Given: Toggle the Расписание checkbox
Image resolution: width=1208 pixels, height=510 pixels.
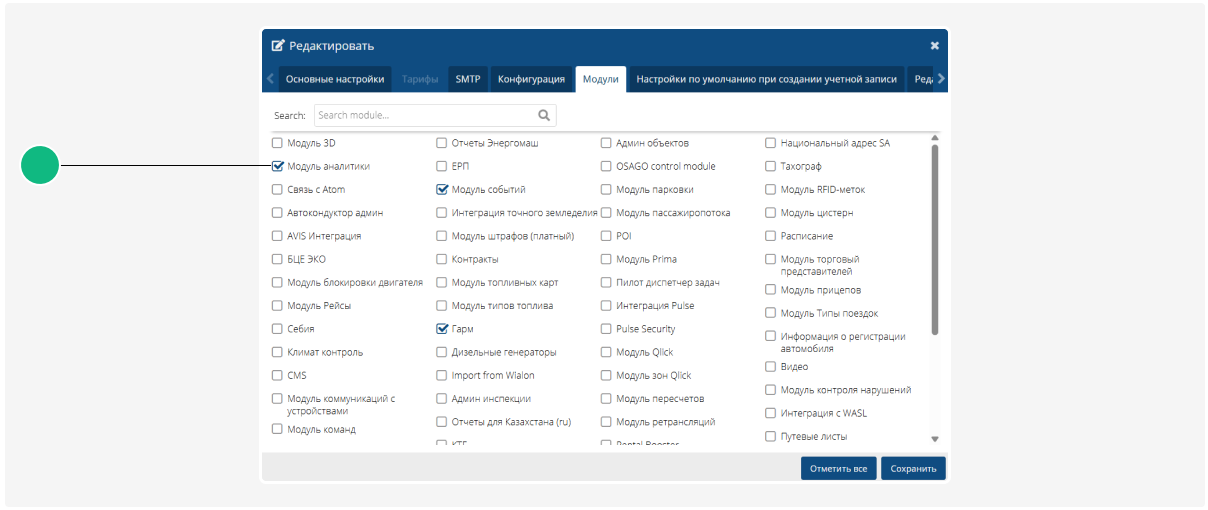Looking at the screenshot, I should [x=771, y=236].
